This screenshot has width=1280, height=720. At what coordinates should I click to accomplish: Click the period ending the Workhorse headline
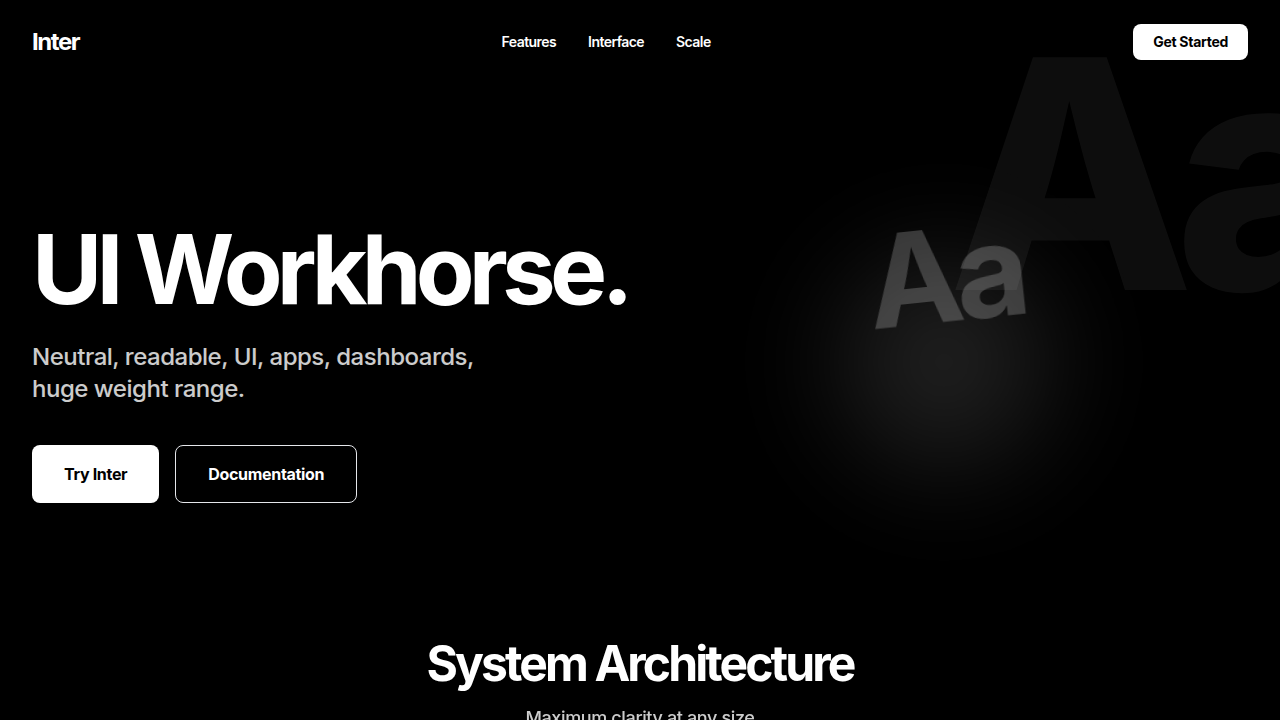[x=617, y=294]
